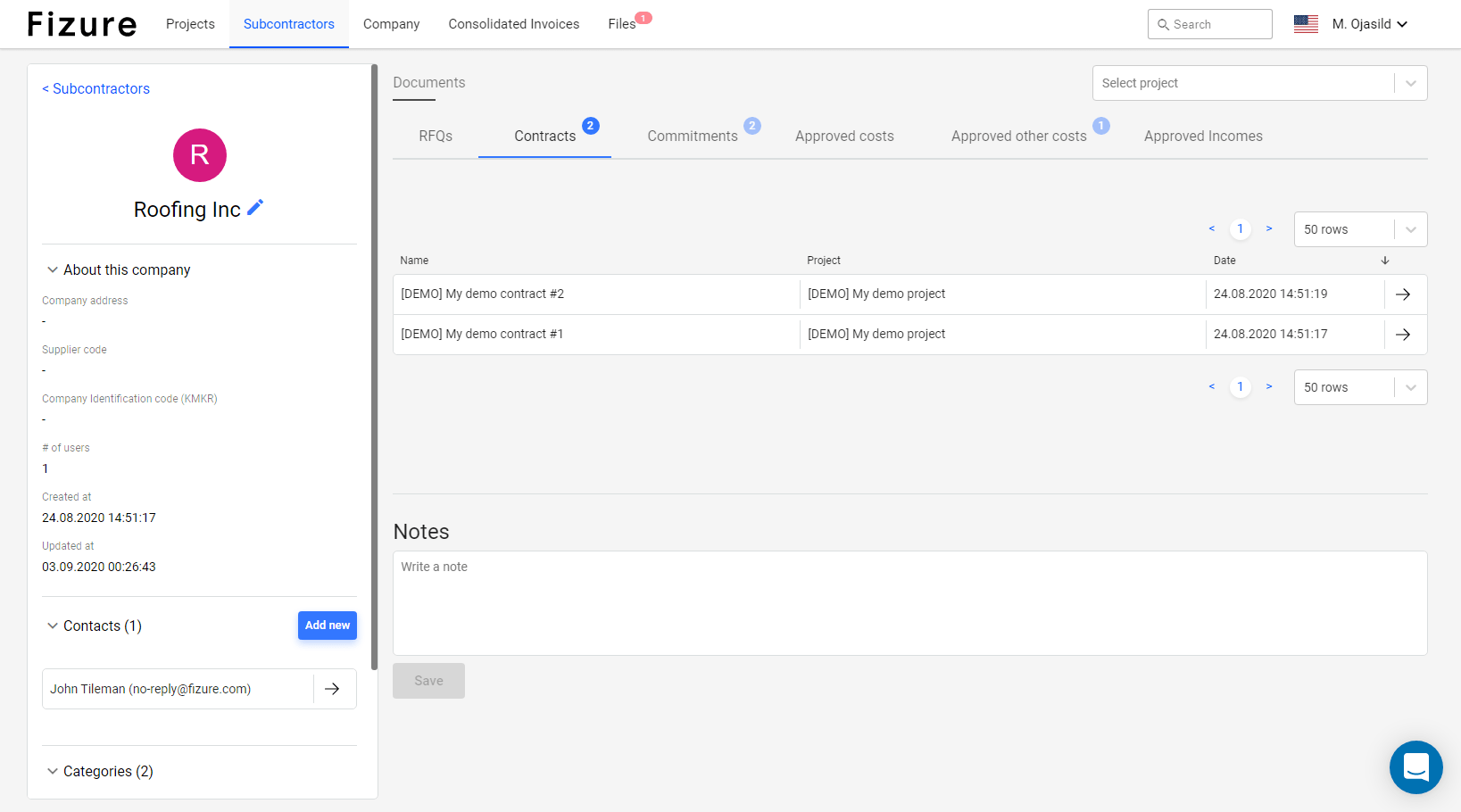Switch to Approved other costs tab
The image size is (1461, 812).
(x=1019, y=136)
